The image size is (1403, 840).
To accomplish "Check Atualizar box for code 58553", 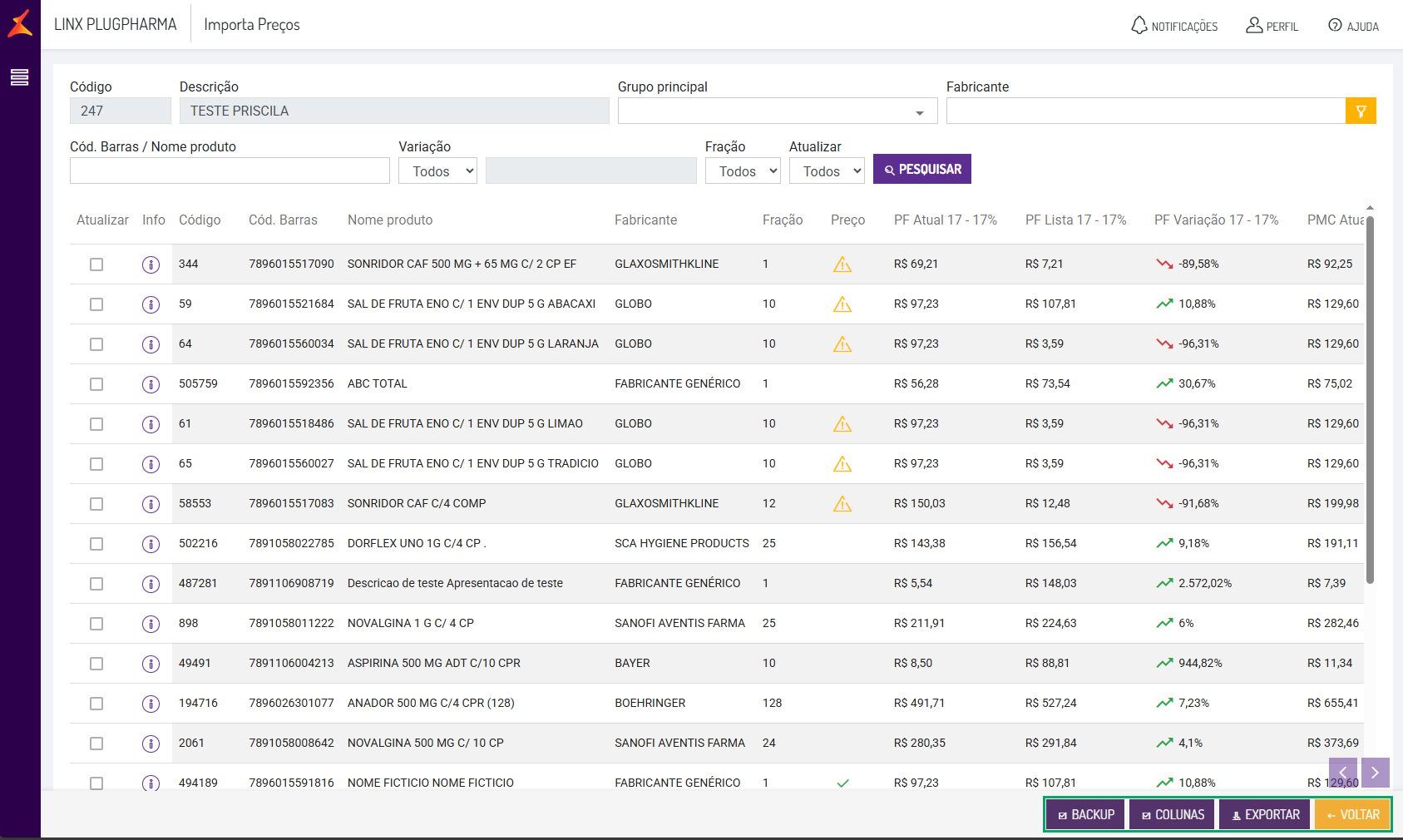I will (96, 504).
